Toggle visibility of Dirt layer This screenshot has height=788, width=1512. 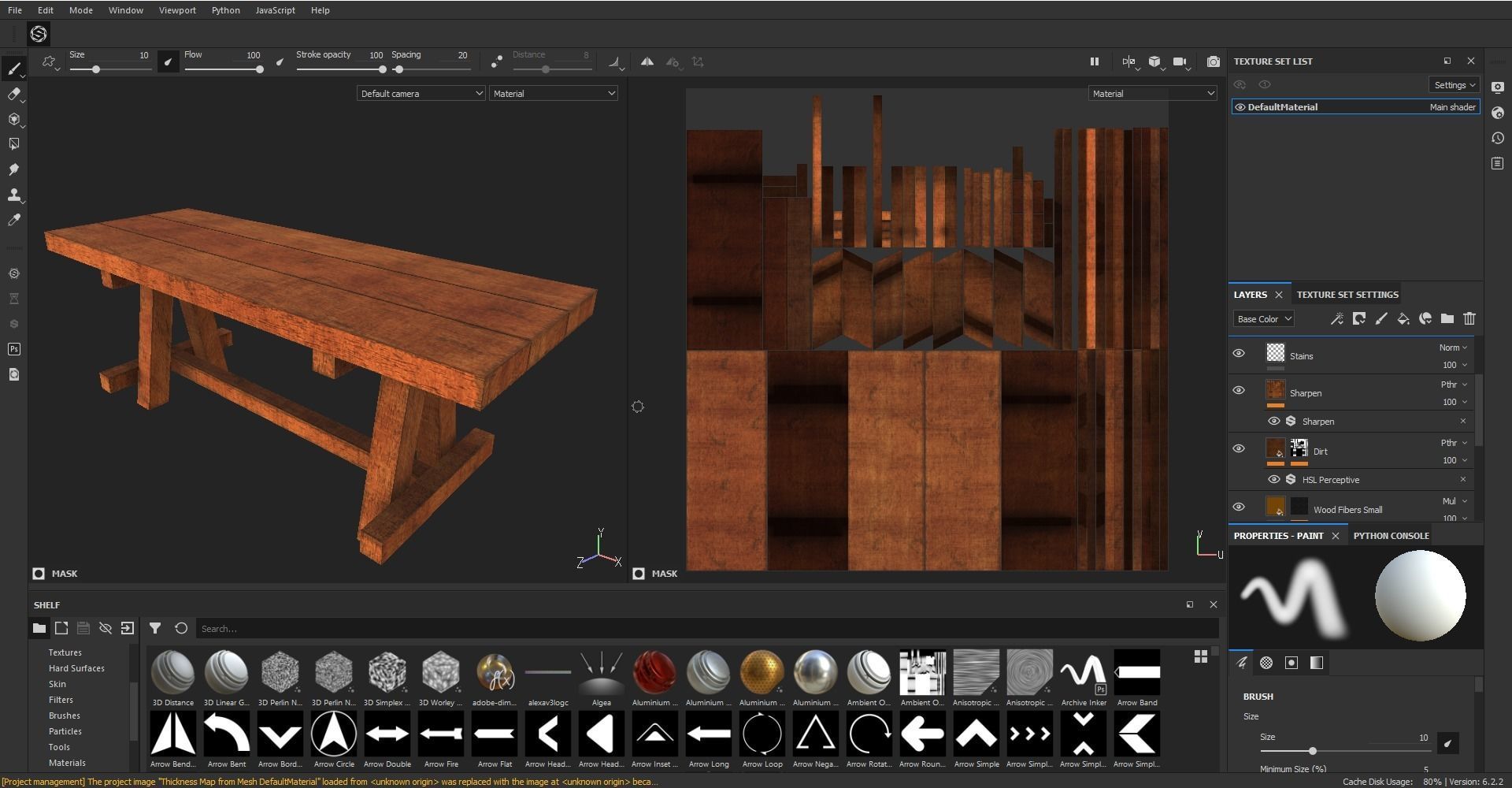pyautogui.click(x=1239, y=448)
